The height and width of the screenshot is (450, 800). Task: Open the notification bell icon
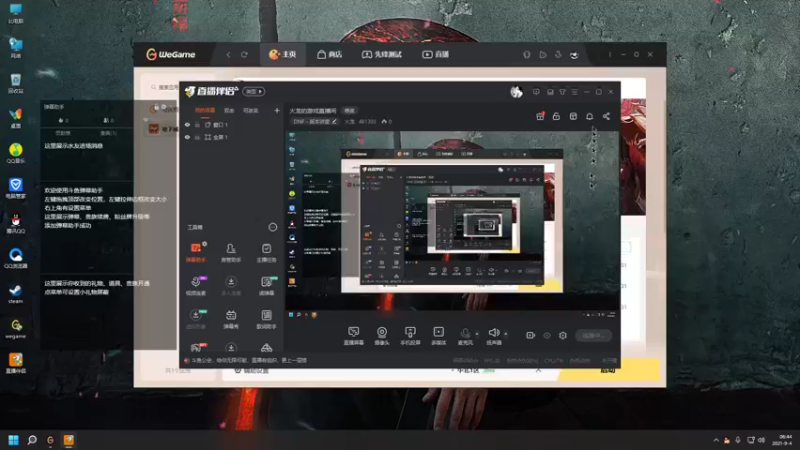(x=589, y=116)
